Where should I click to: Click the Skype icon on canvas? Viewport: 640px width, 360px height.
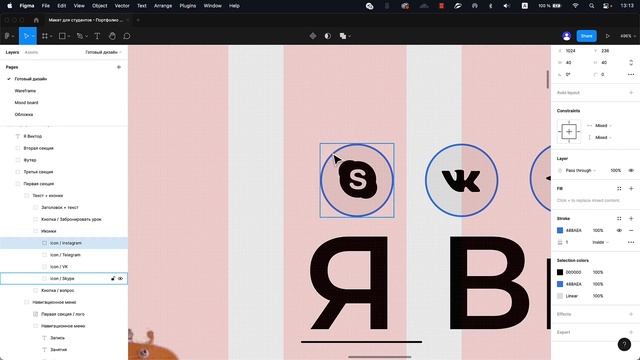[358, 180]
